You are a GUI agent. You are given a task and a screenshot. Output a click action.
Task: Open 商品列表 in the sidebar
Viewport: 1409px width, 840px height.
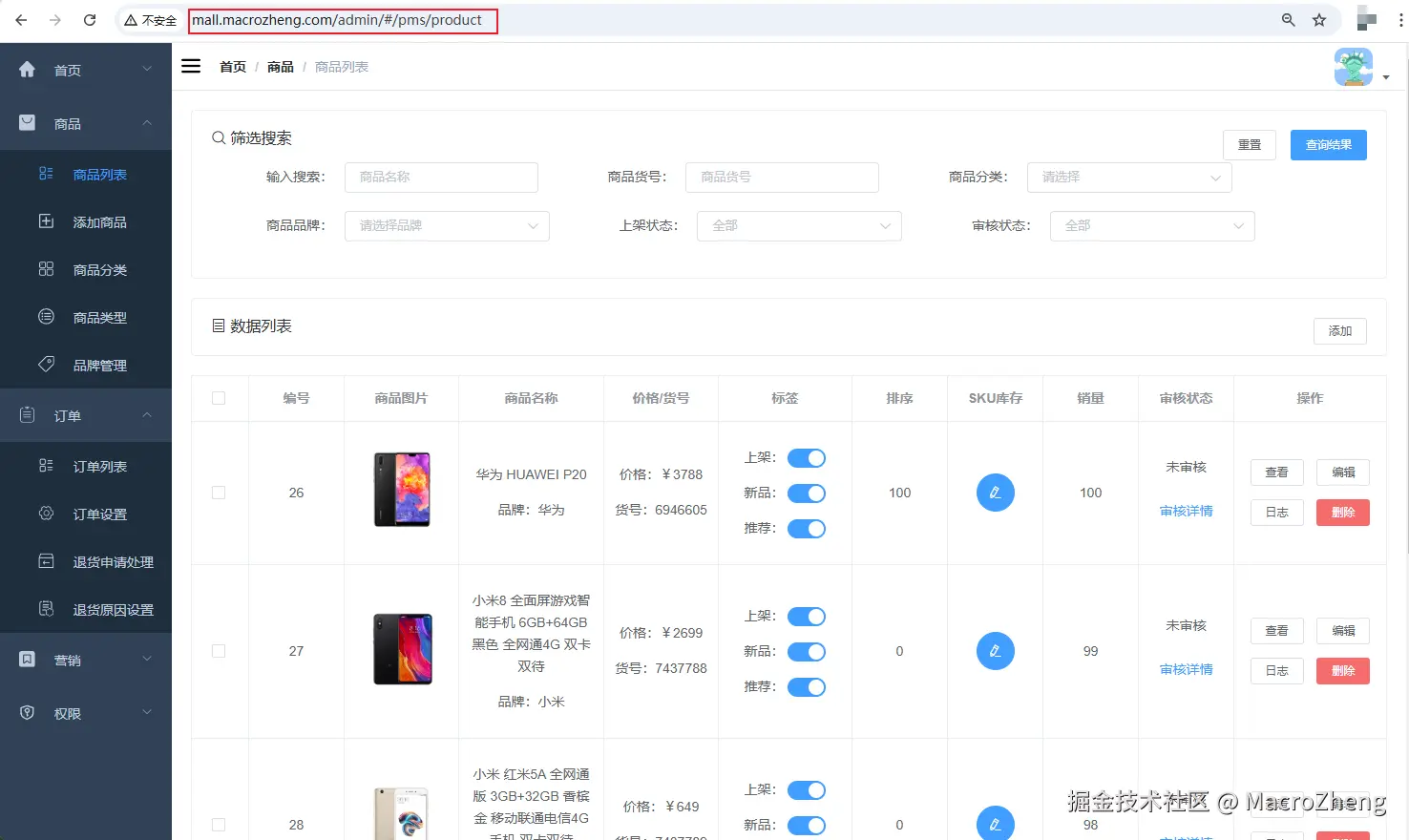tap(86, 174)
